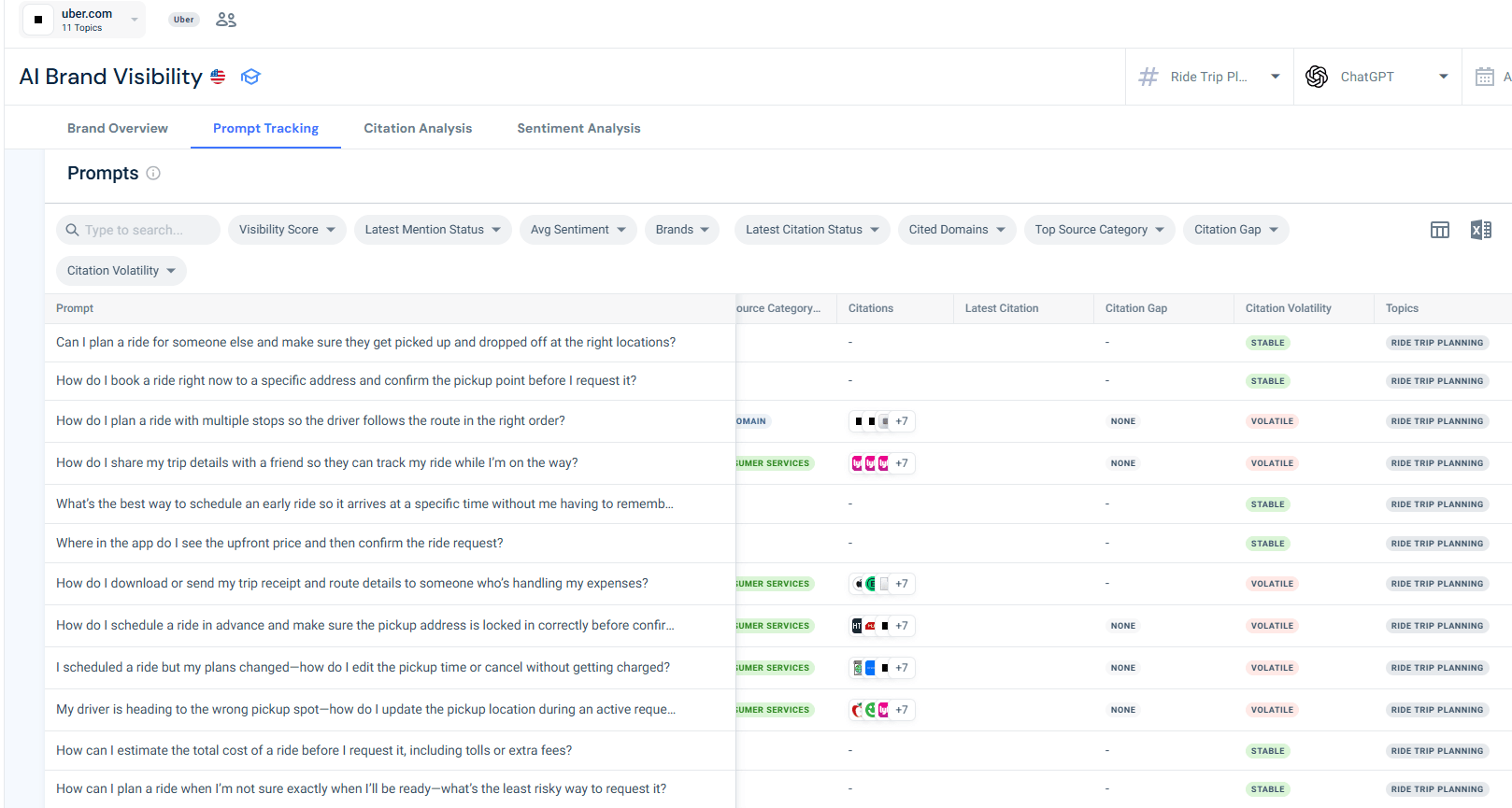Viewport: 1512px width, 808px height.
Task: Open the Citation Volatility filter
Action: [x=121, y=271]
